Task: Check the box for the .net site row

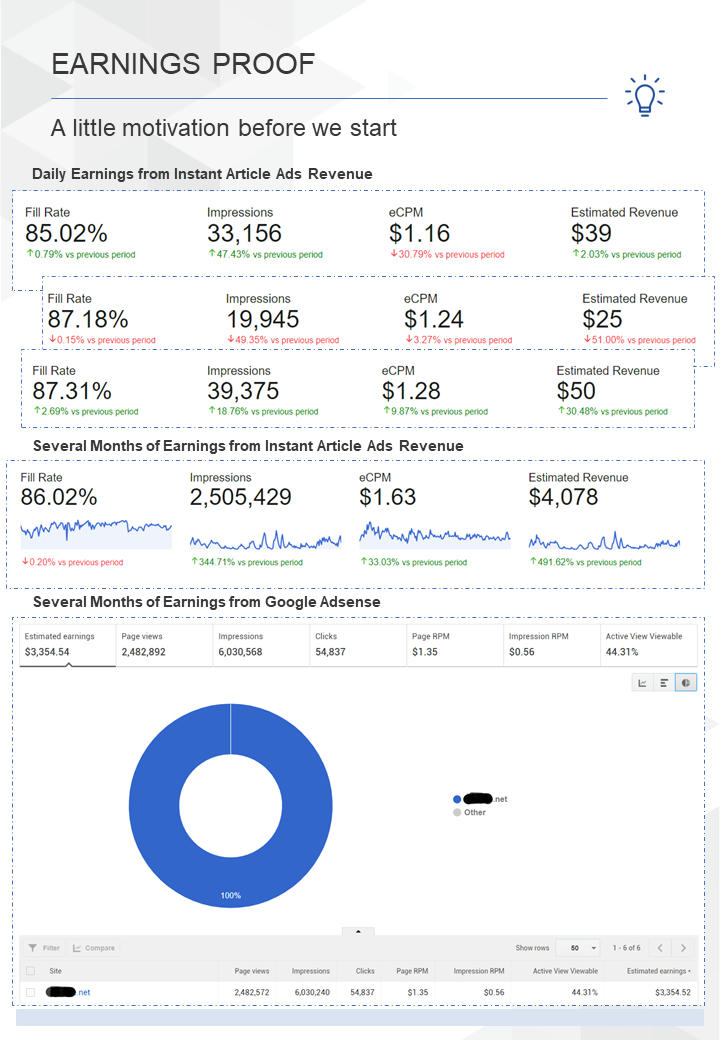Action: (30, 992)
